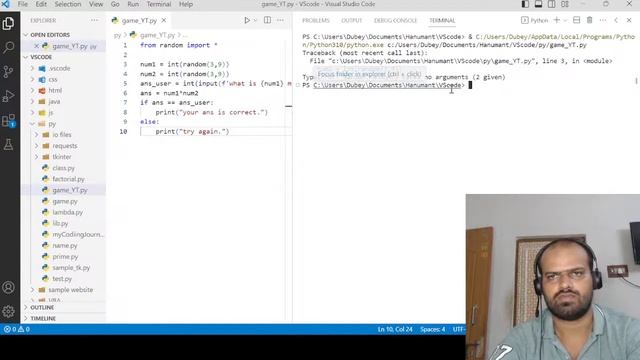Screen dimensions: 640x360
Task: Open the Help menu
Action: coord(186,4)
